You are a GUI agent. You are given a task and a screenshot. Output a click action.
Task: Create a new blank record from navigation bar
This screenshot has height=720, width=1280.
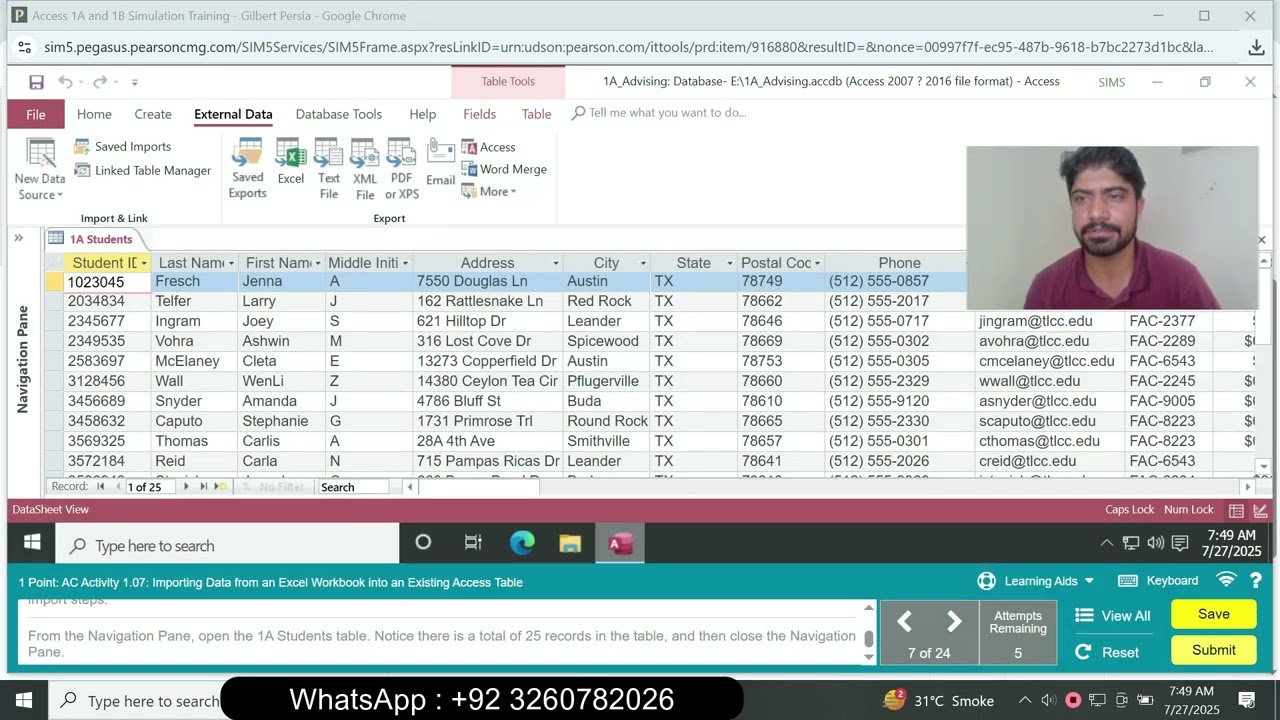point(221,487)
